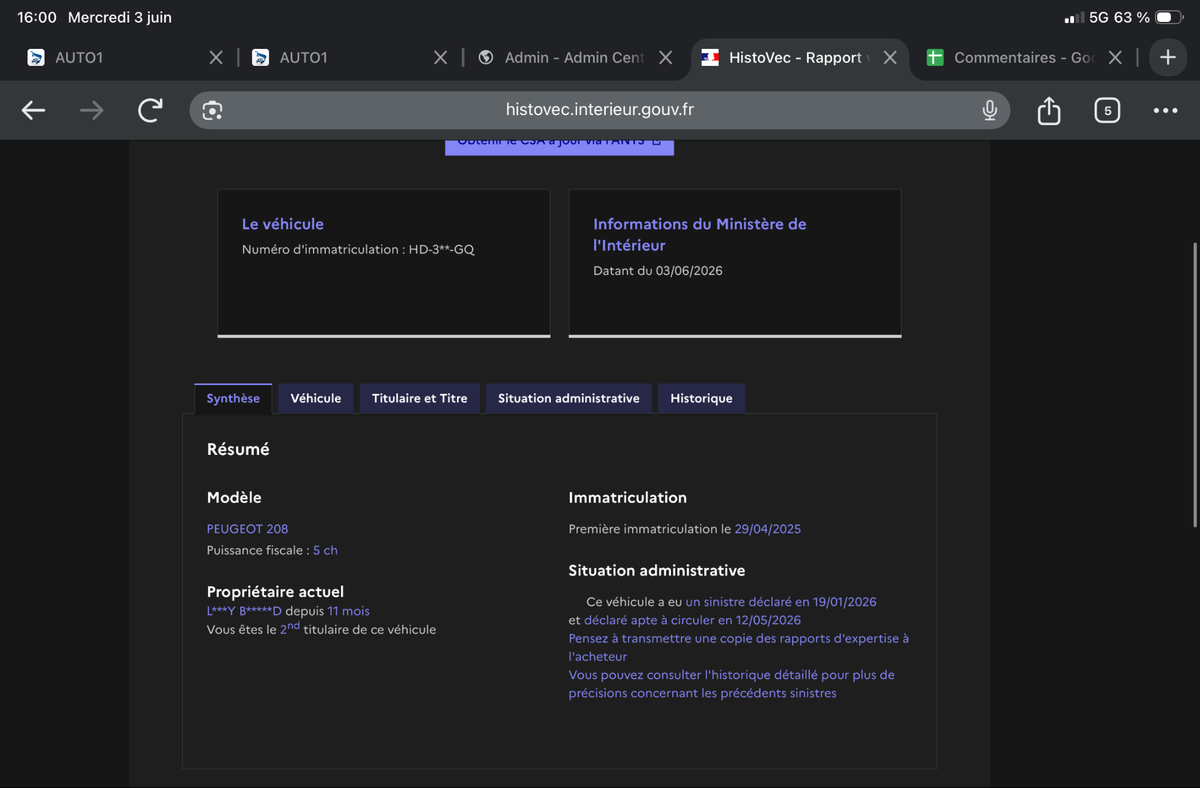Show open tabs counter showing 5

(1107, 110)
